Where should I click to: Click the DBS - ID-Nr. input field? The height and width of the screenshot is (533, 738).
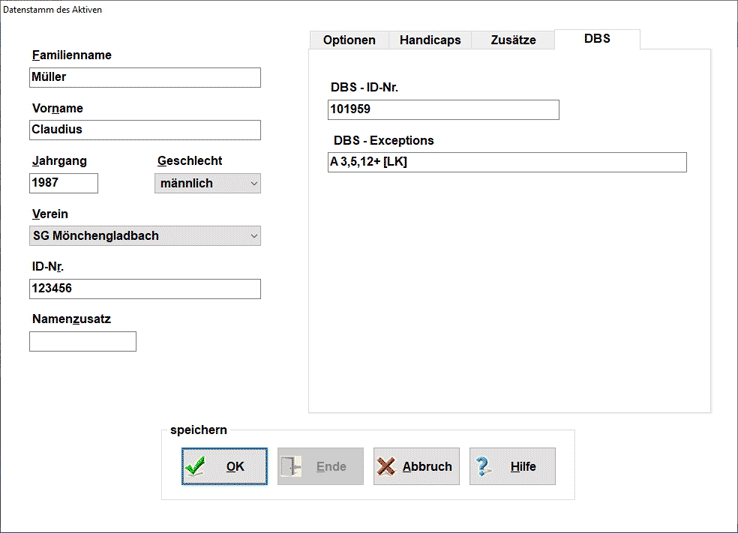pos(443,110)
